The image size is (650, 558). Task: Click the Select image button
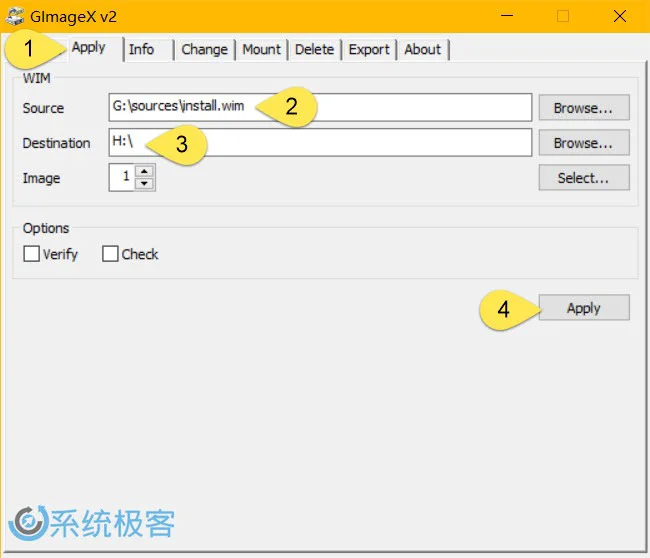coord(584,178)
